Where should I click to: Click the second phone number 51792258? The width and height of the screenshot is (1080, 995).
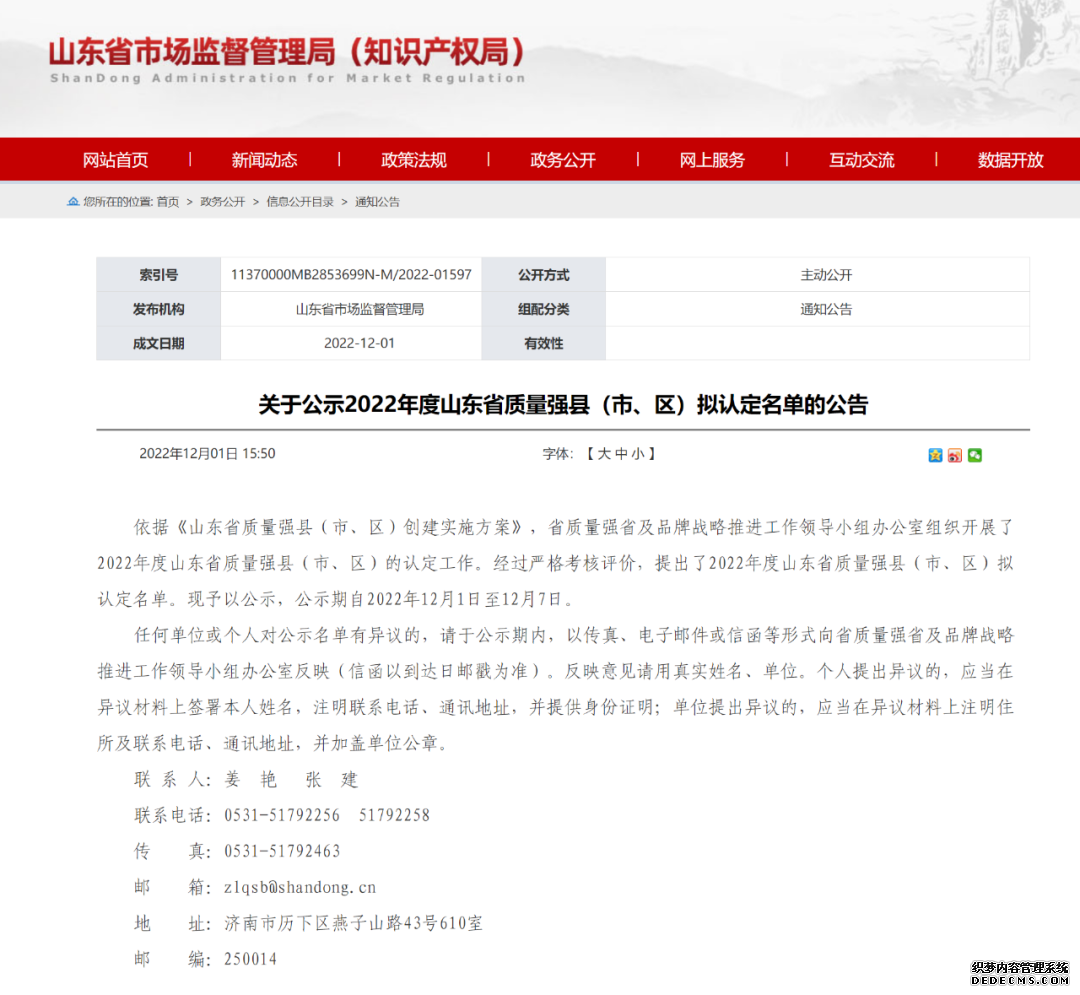click(394, 815)
